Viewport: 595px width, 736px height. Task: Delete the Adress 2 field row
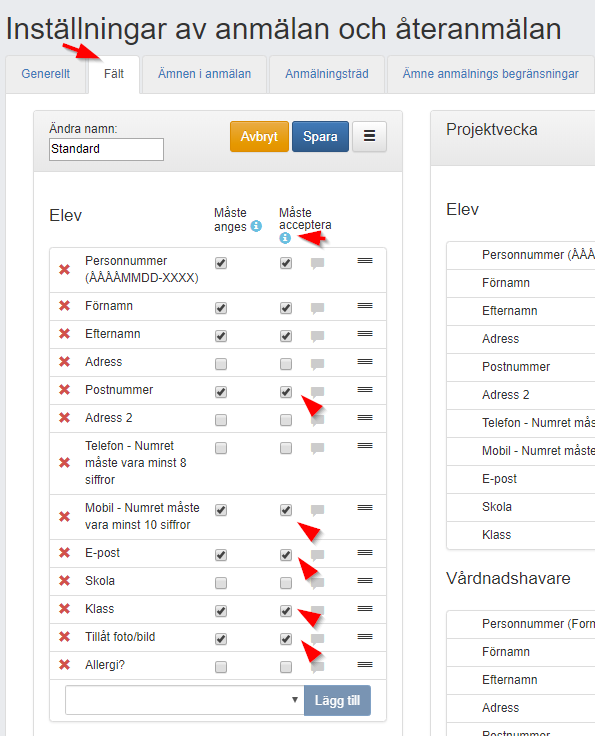[64, 418]
